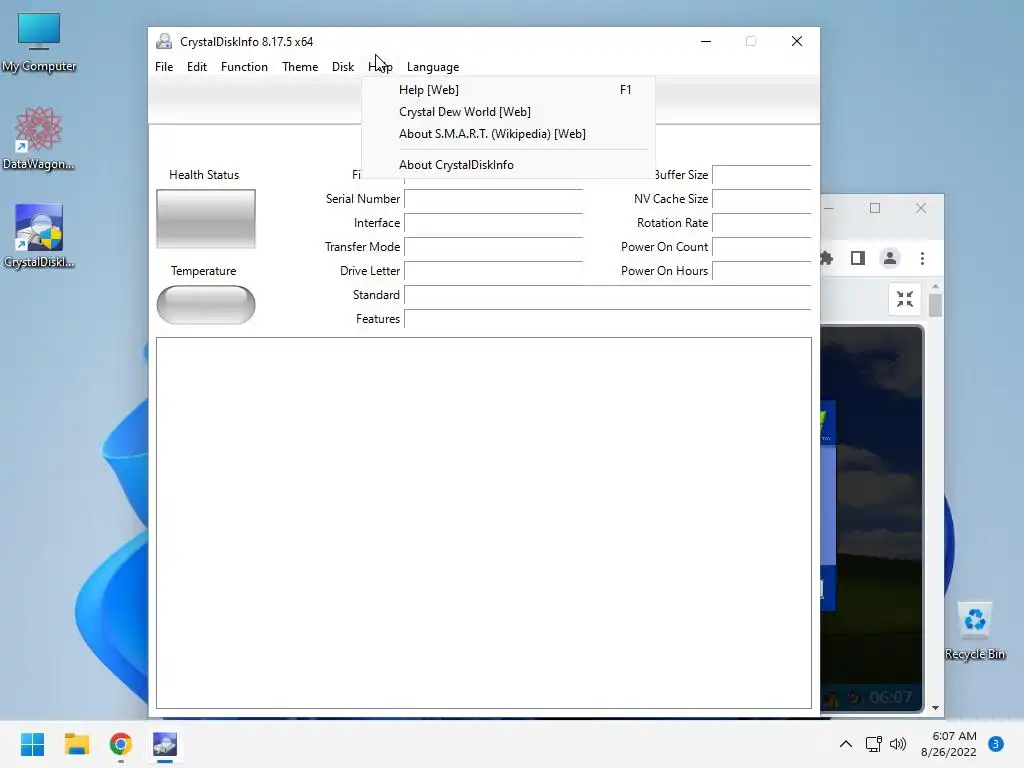
Task: Open notification center badge
Action: pos(996,744)
